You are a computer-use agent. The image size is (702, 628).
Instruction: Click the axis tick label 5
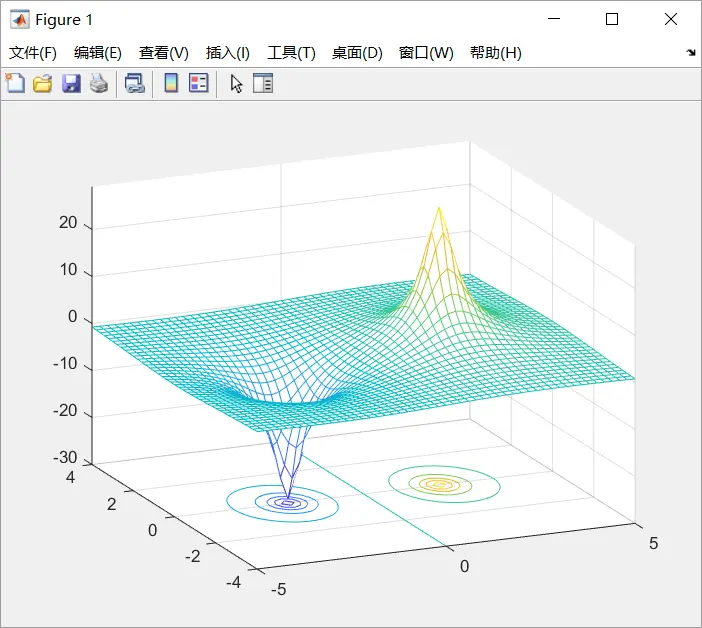tap(654, 543)
